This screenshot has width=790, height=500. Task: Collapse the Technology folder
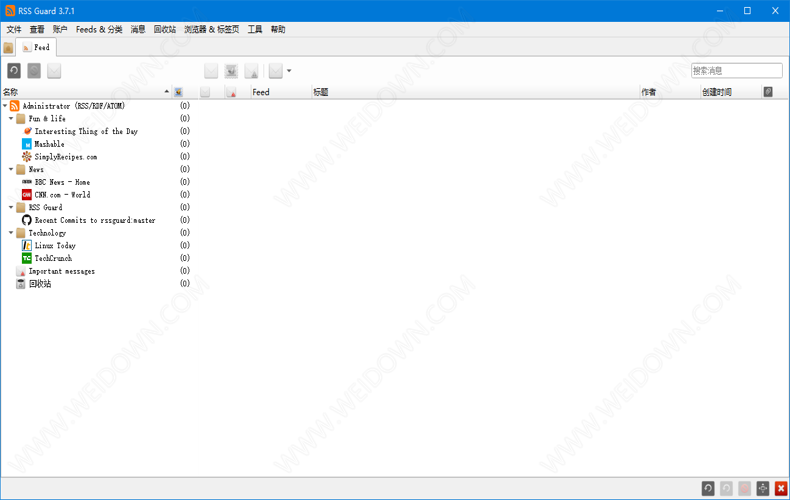click(11, 233)
